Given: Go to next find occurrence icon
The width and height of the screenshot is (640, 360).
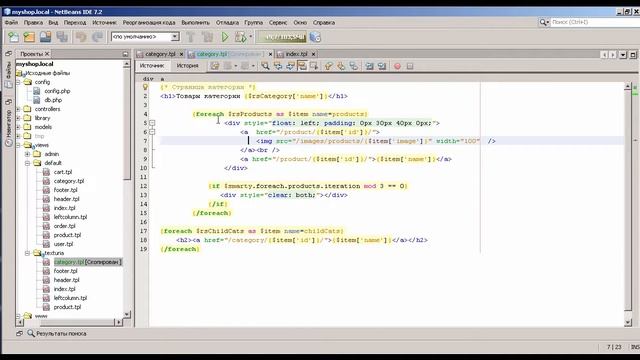Looking at the screenshot, I should tap(290, 66).
